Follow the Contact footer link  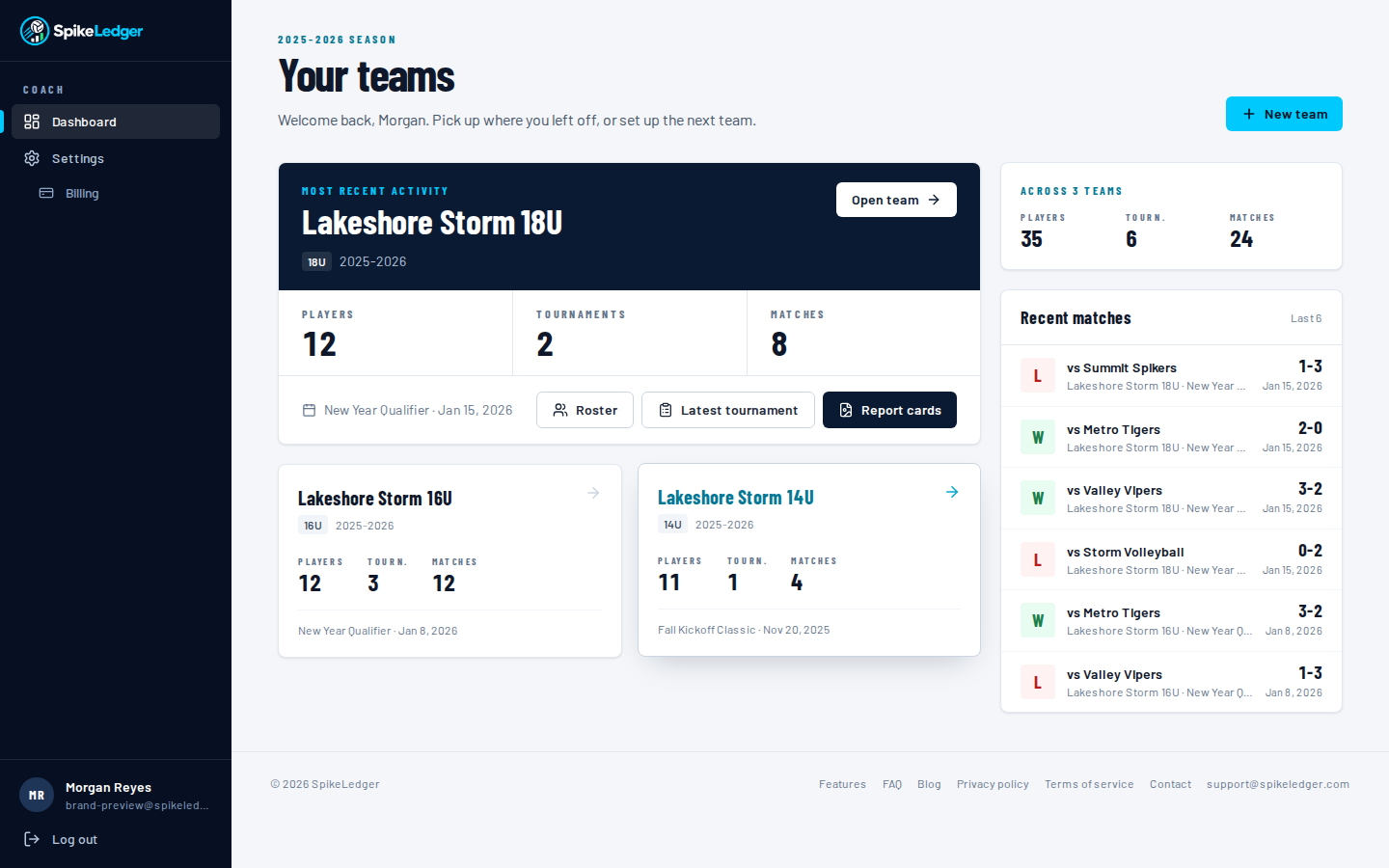[x=1170, y=784]
